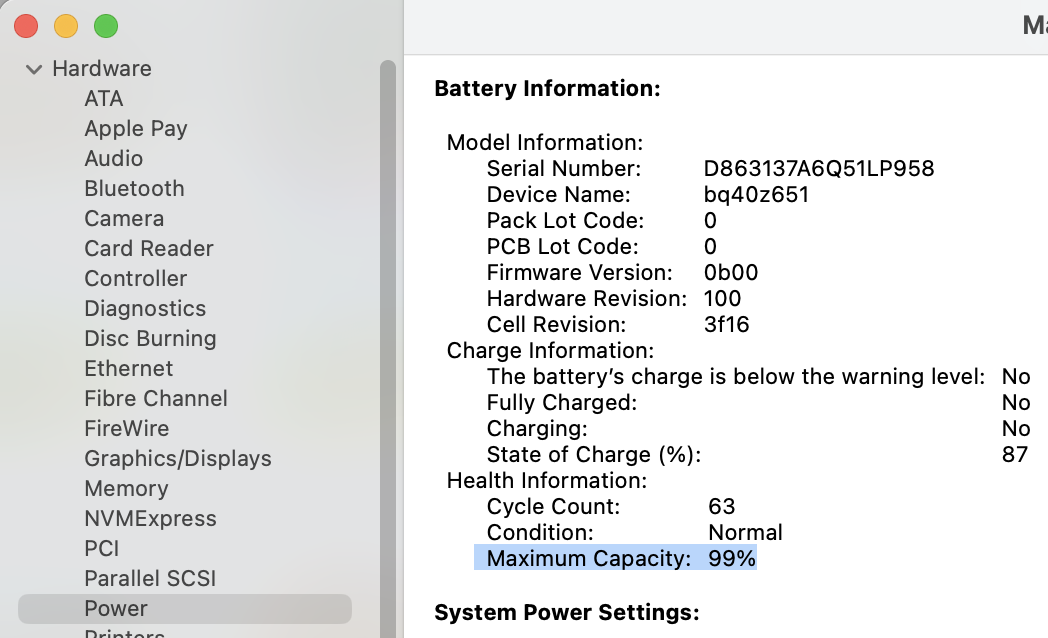The width and height of the screenshot is (1048, 638).
Task: Select Graphics/Displays in the sidebar
Action: pyautogui.click(x=178, y=459)
